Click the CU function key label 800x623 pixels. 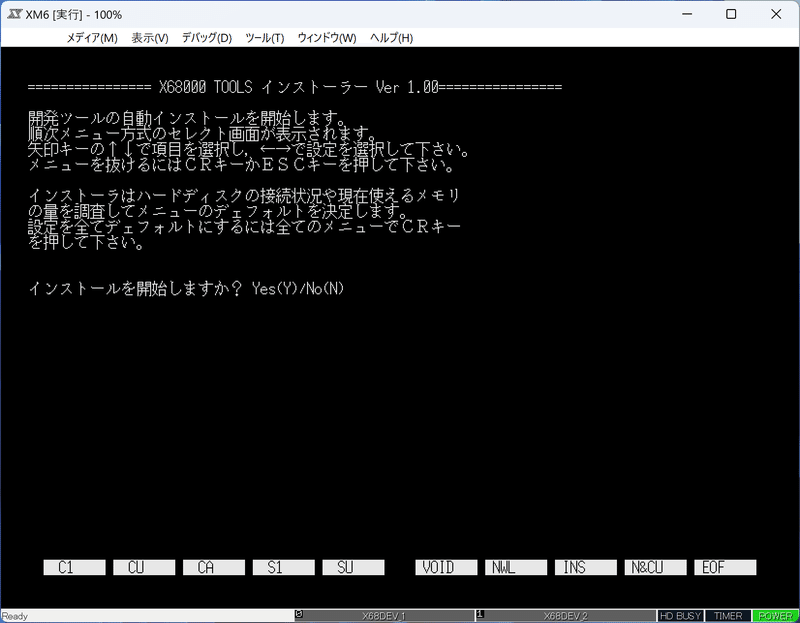[144, 567]
